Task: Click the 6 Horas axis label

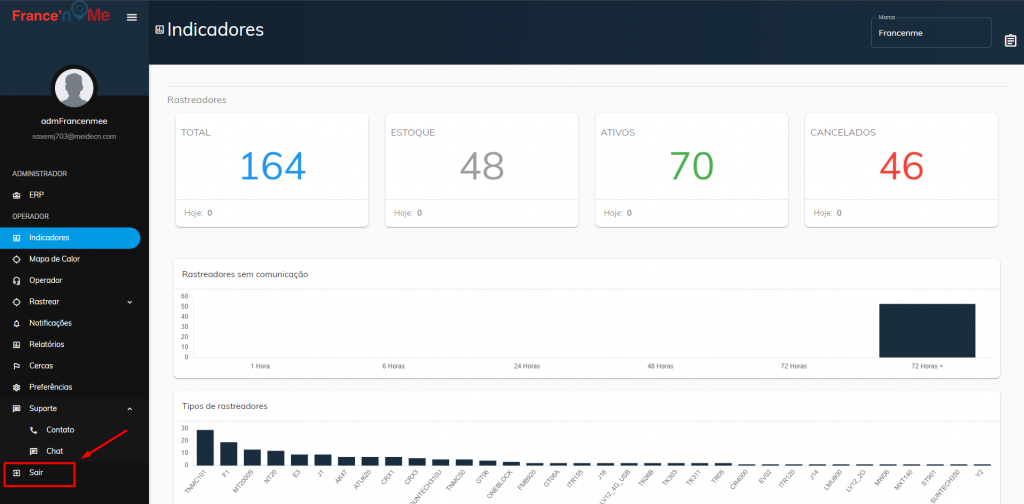Action: 393,366
